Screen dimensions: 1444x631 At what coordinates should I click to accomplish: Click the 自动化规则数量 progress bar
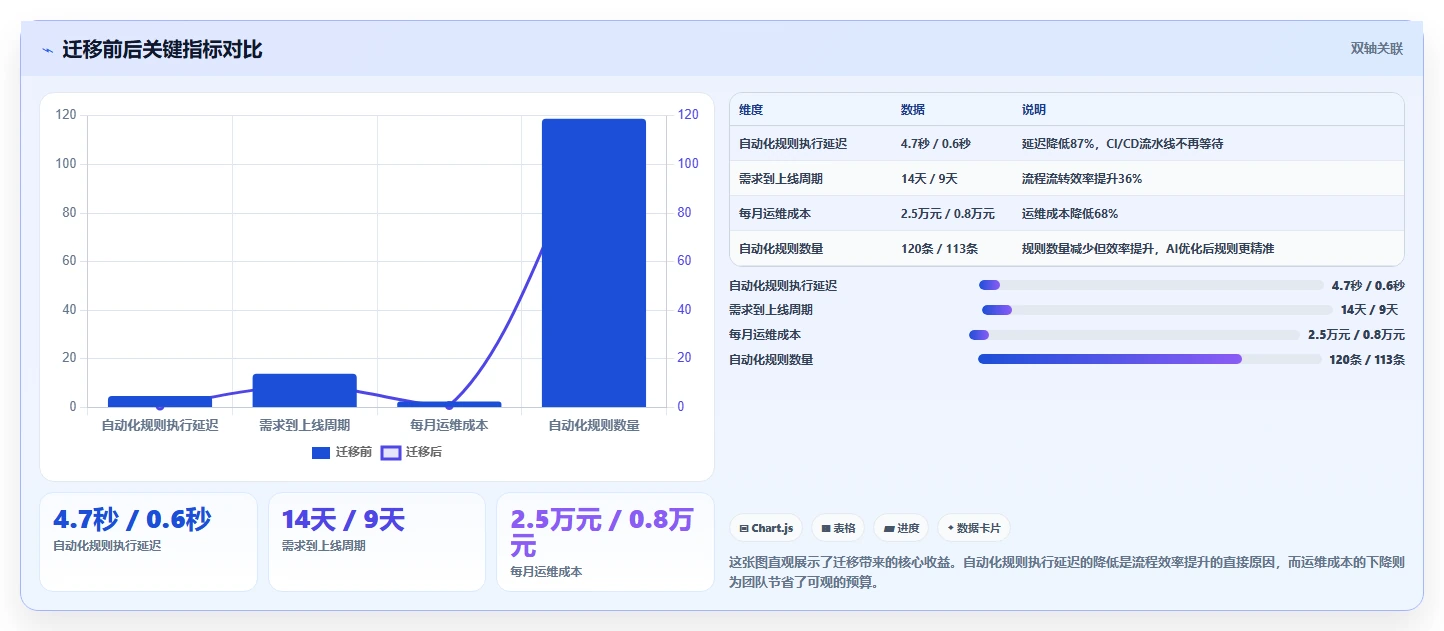point(1149,359)
